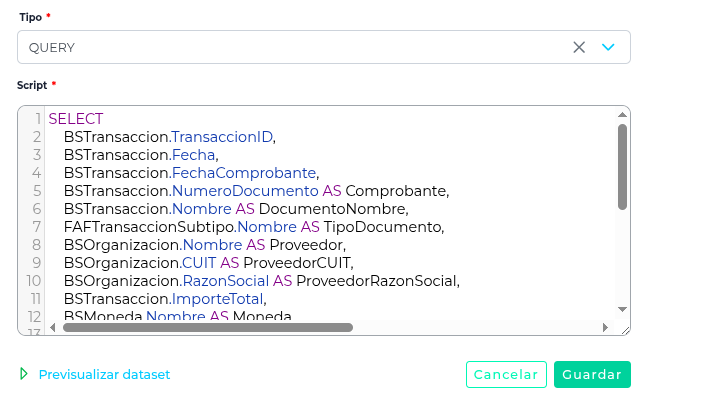The height and width of the screenshot is (403, 721).
Task: Click the script editor's resize handle
Action: click(x=623, y=328)
